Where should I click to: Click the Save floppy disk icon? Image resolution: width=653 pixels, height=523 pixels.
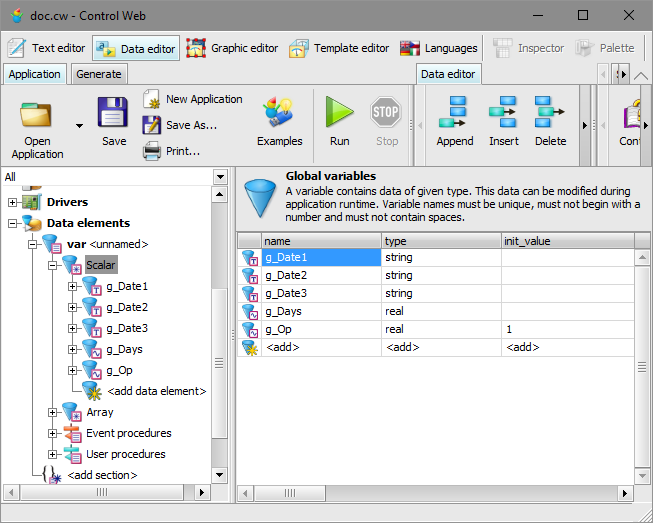114,112
